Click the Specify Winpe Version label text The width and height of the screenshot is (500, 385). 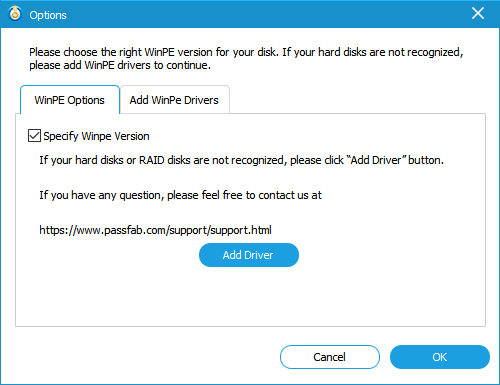coord(96,136)
